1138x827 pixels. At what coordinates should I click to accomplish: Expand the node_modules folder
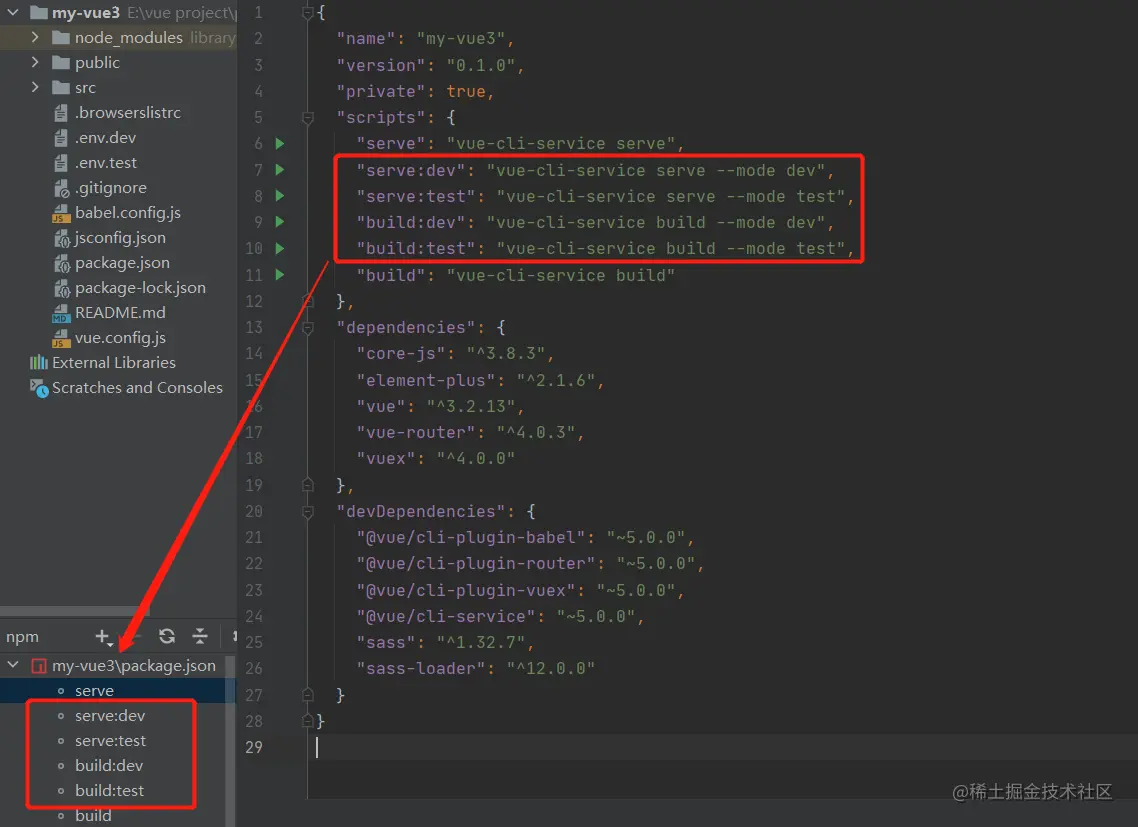click(35, 37)
